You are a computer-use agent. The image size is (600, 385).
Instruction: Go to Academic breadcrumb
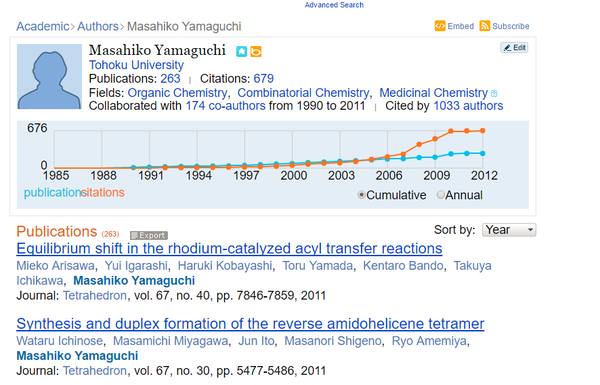point(42,26)
